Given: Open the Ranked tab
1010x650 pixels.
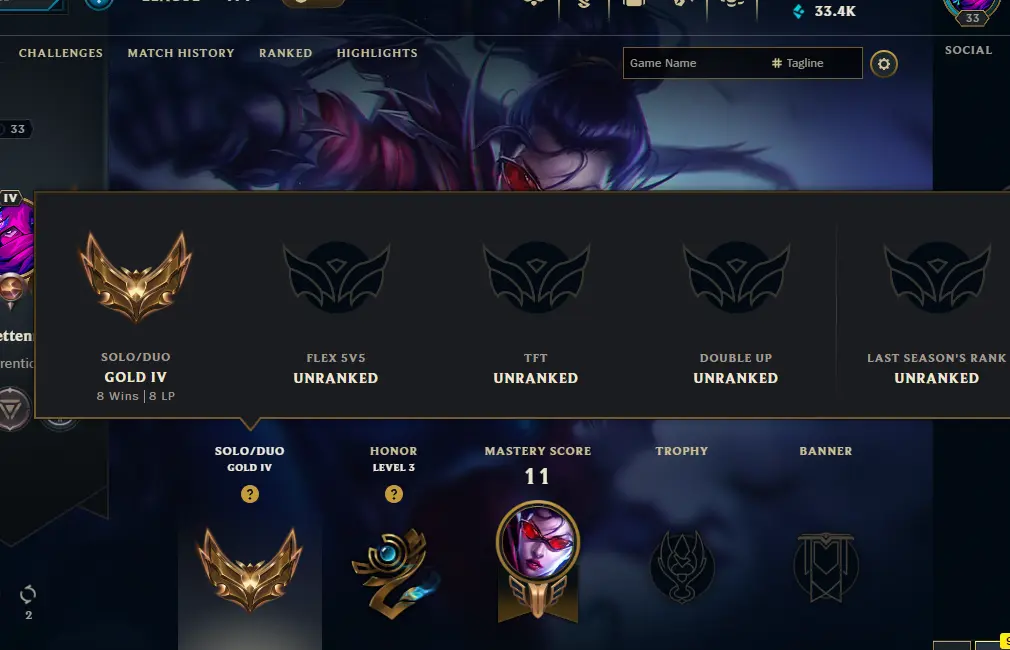Looking at the screenshot, I should pos(285,53).
